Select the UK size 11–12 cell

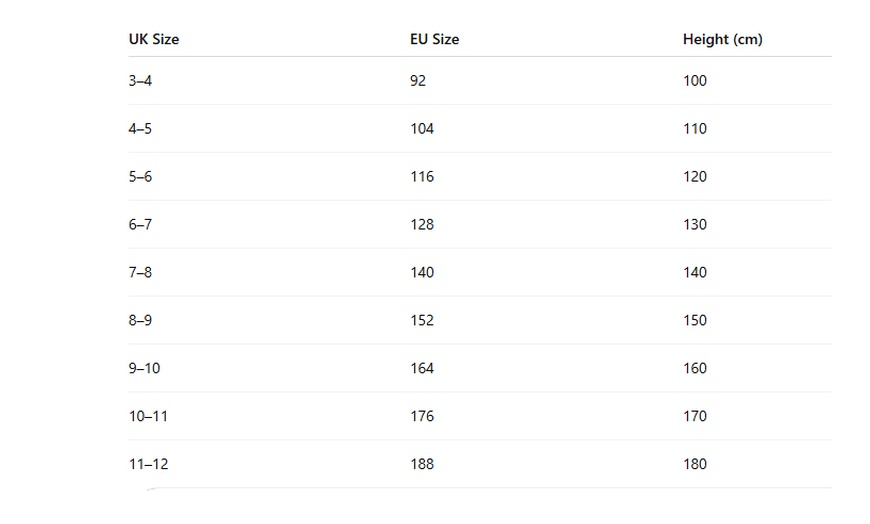point(148,465)
